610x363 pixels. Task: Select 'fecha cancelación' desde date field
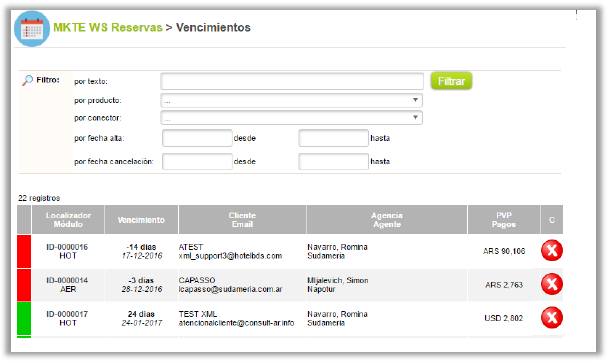(x=197, y=161)
